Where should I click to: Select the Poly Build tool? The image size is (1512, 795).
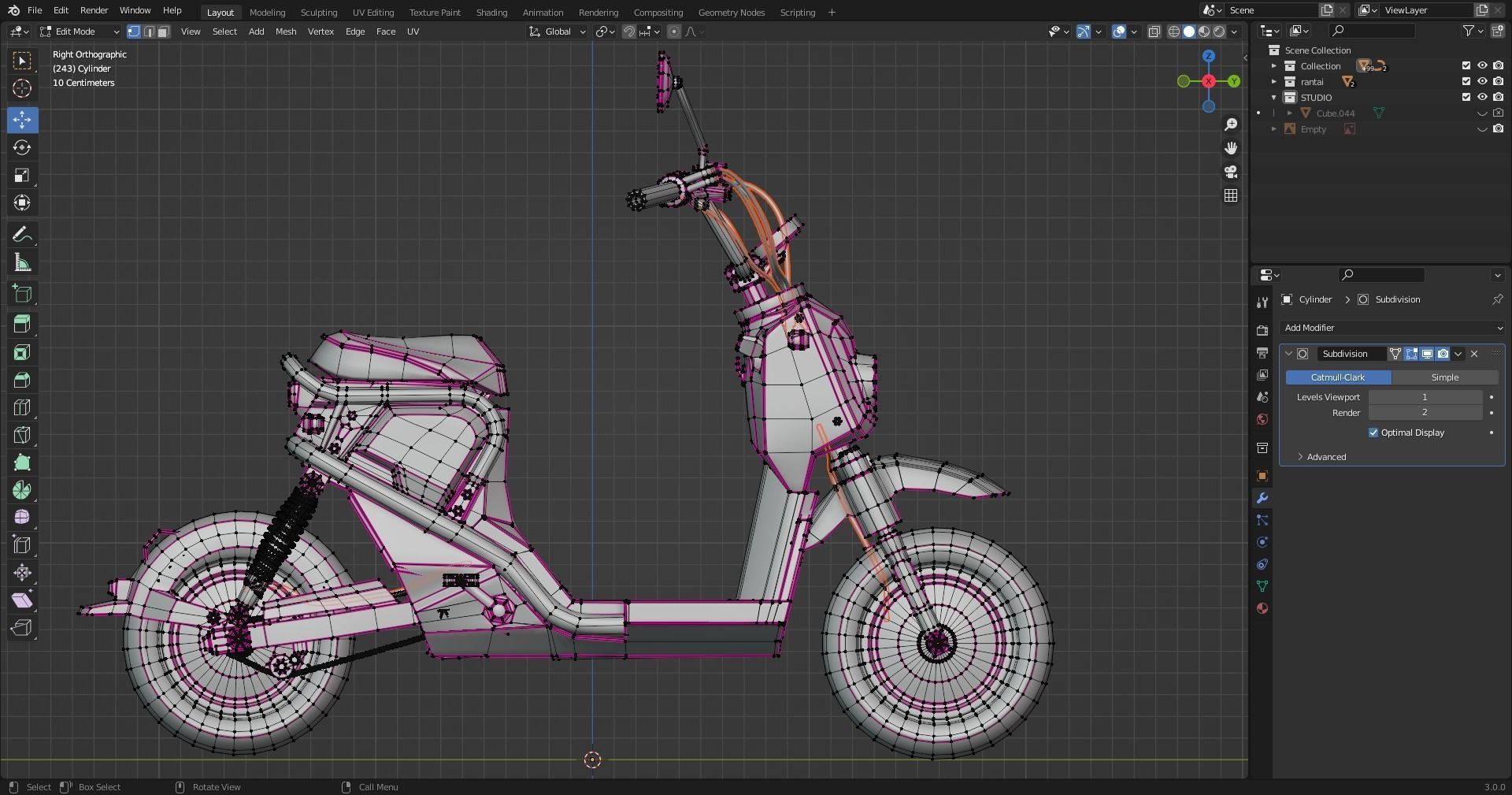(22, 463)
